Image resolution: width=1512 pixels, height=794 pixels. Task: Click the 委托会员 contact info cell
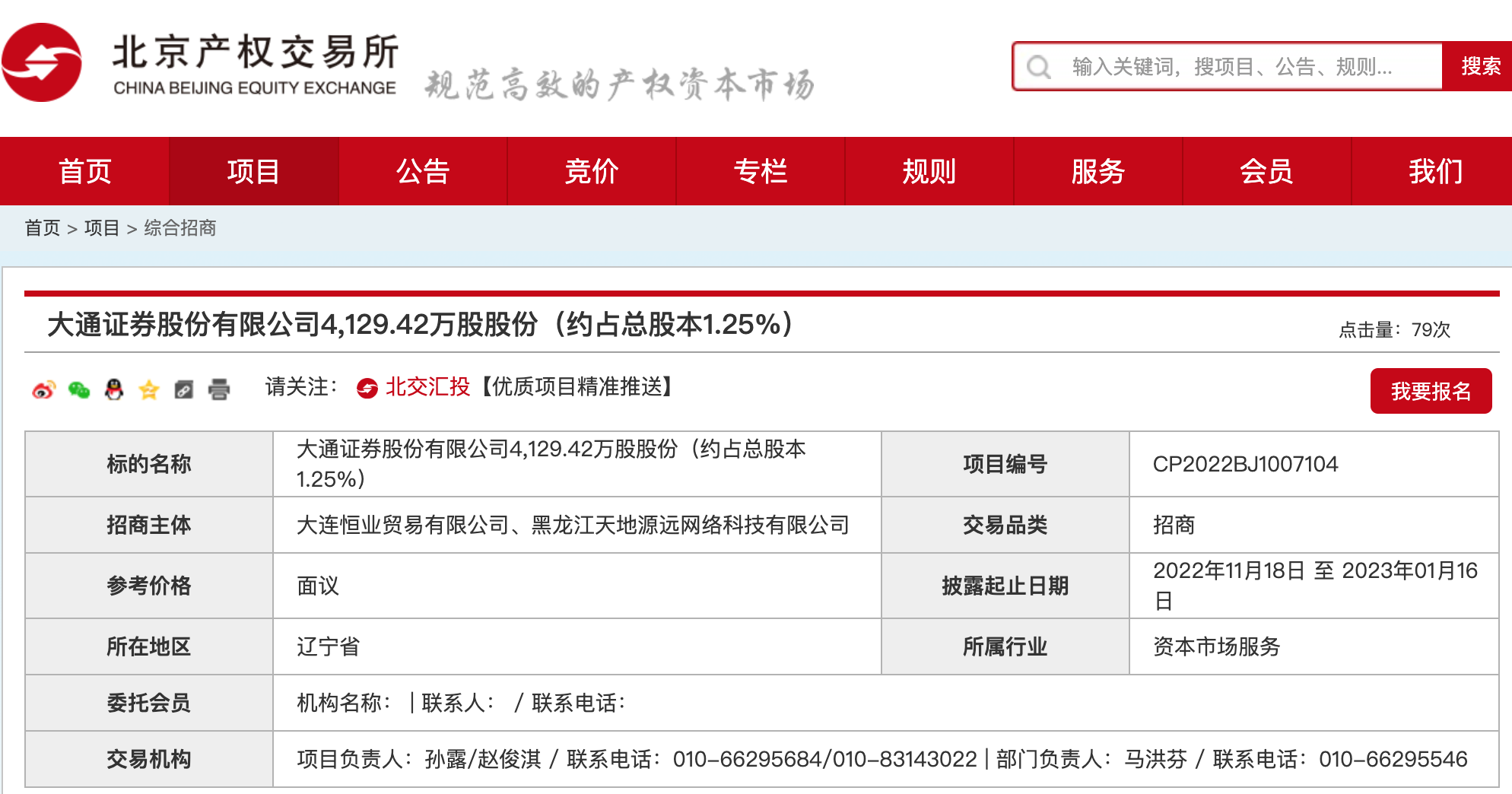[886, 703]
